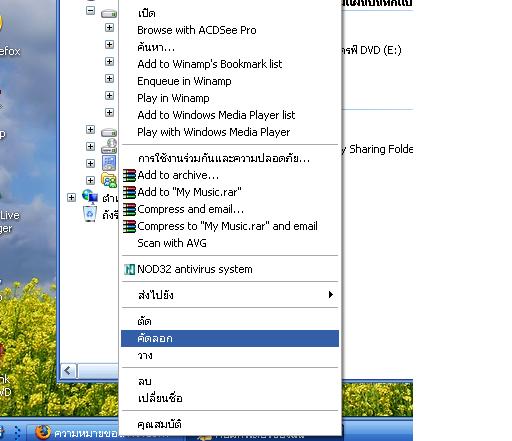Click the network drive icon in tree

pyautogui.click(x=109, y=146)
